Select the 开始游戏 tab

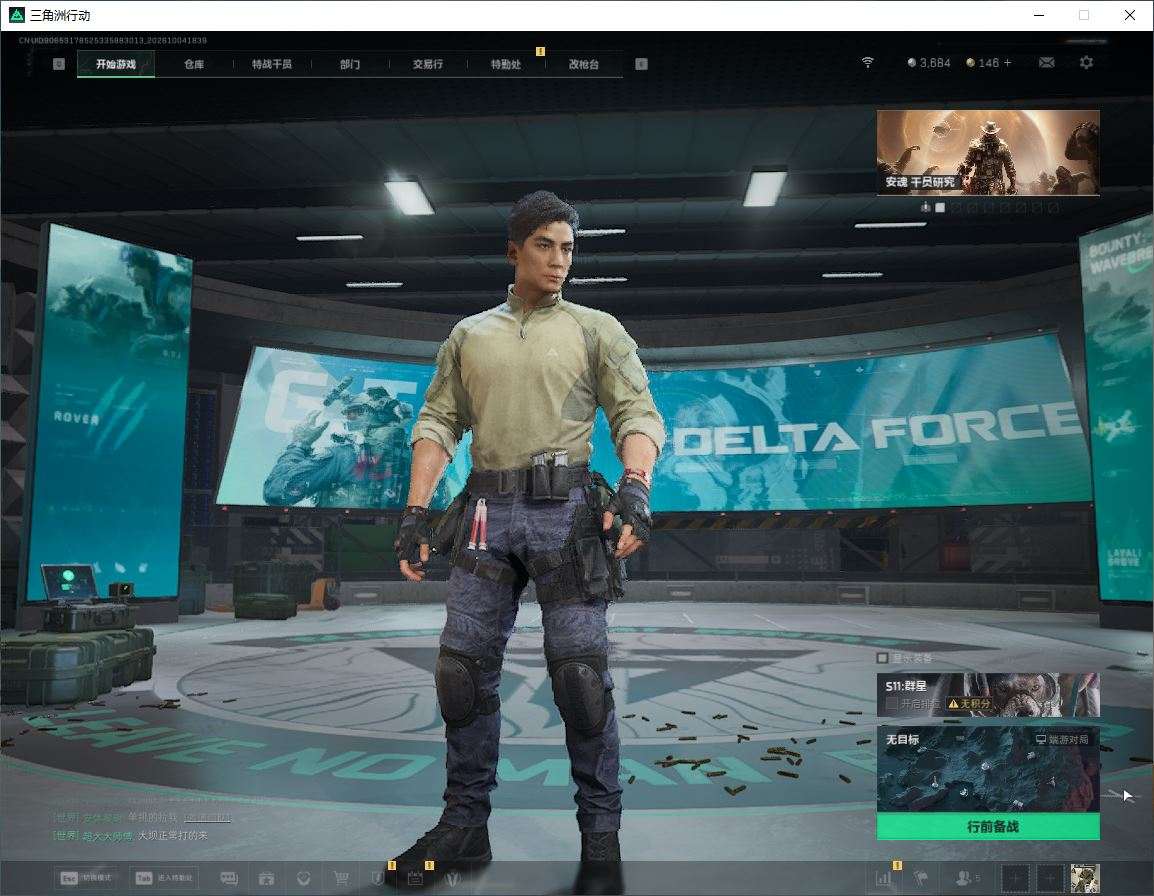click(x=116, y=64)
